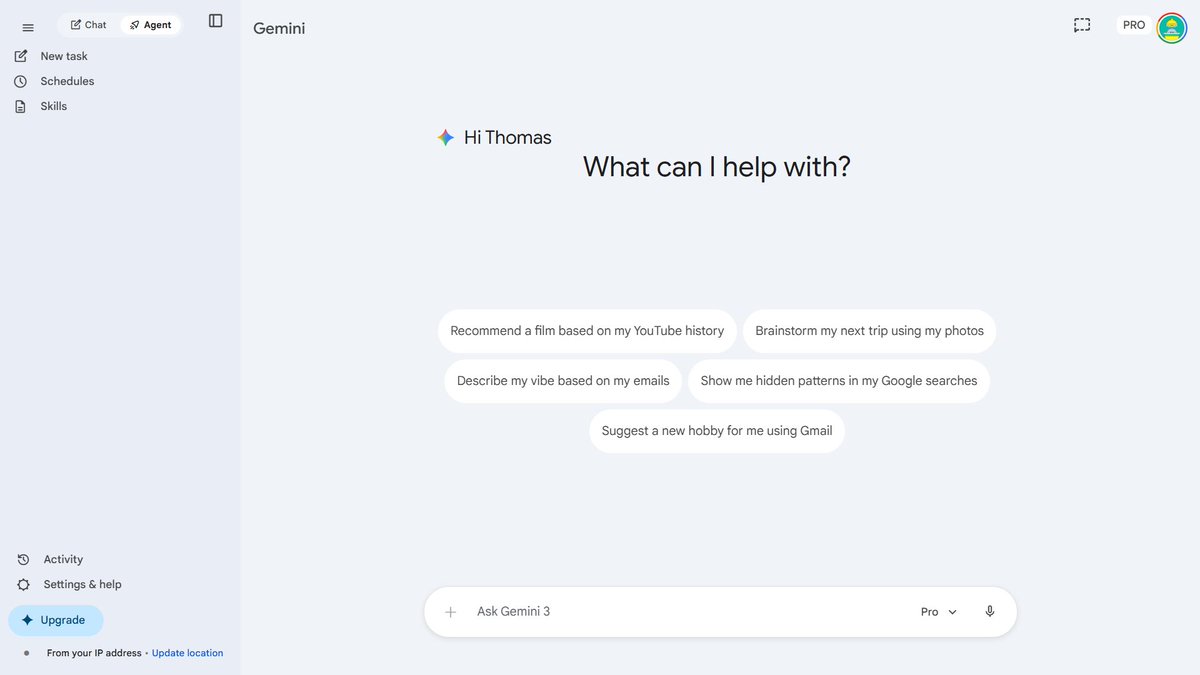Click the New task pencil icon
Viewport: 1200px width, 675px height.
pyautogui.click(x=21, y=56)
